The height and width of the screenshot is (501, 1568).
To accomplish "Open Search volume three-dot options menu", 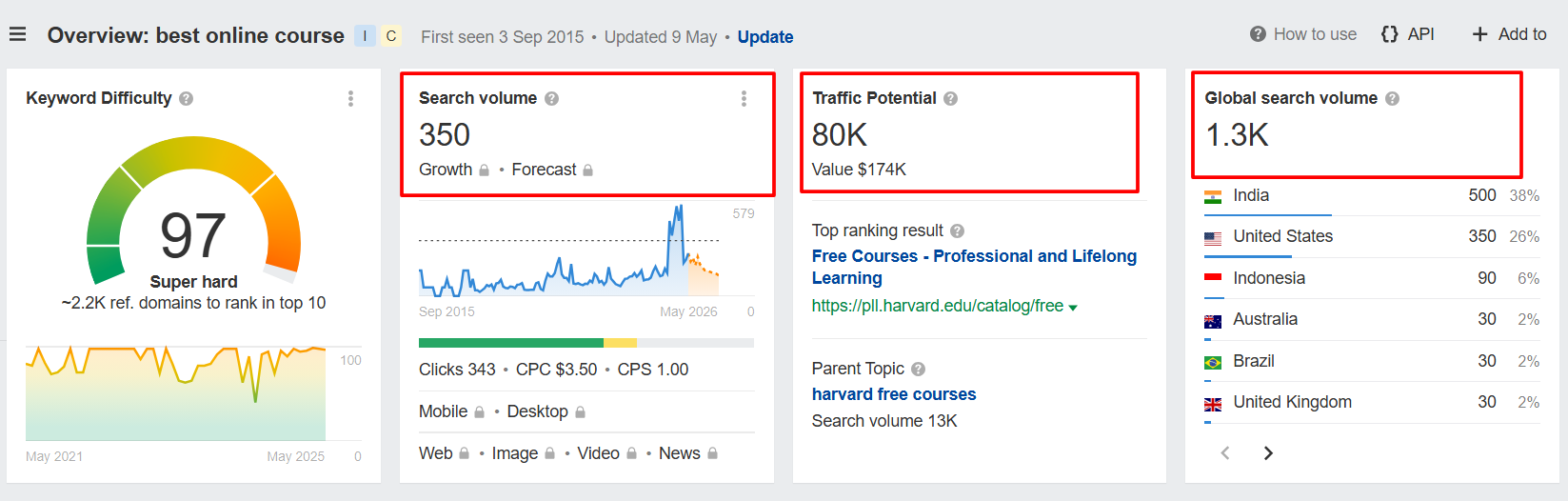I will point(744,98).
